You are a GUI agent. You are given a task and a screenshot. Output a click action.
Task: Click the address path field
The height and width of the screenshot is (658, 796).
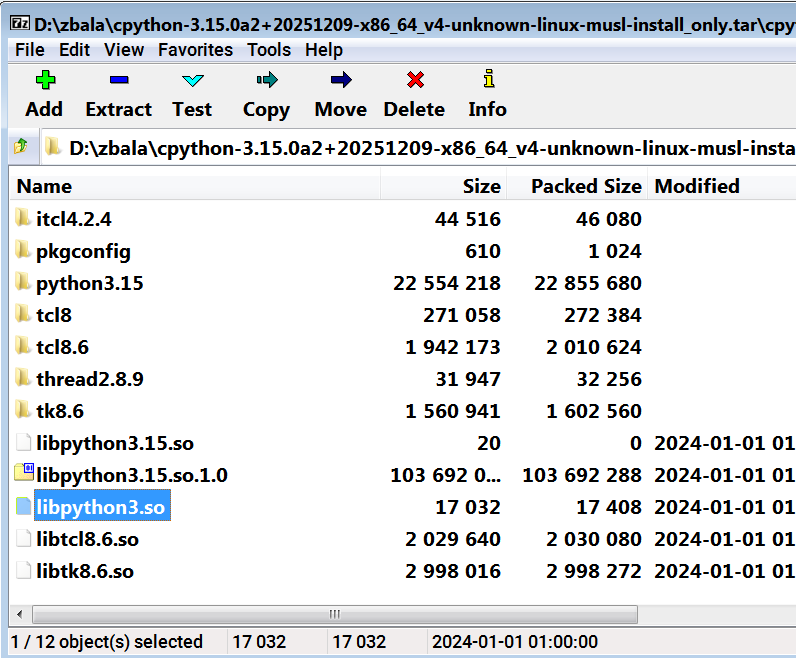point(430,148)
